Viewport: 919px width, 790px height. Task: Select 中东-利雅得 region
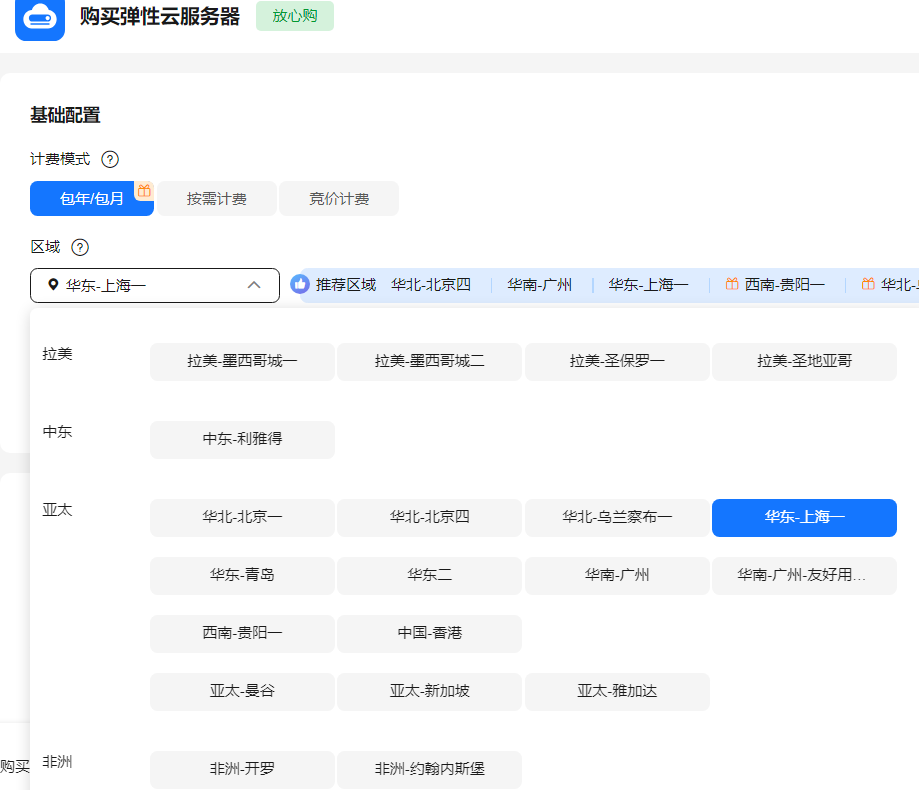click(242, 440)
